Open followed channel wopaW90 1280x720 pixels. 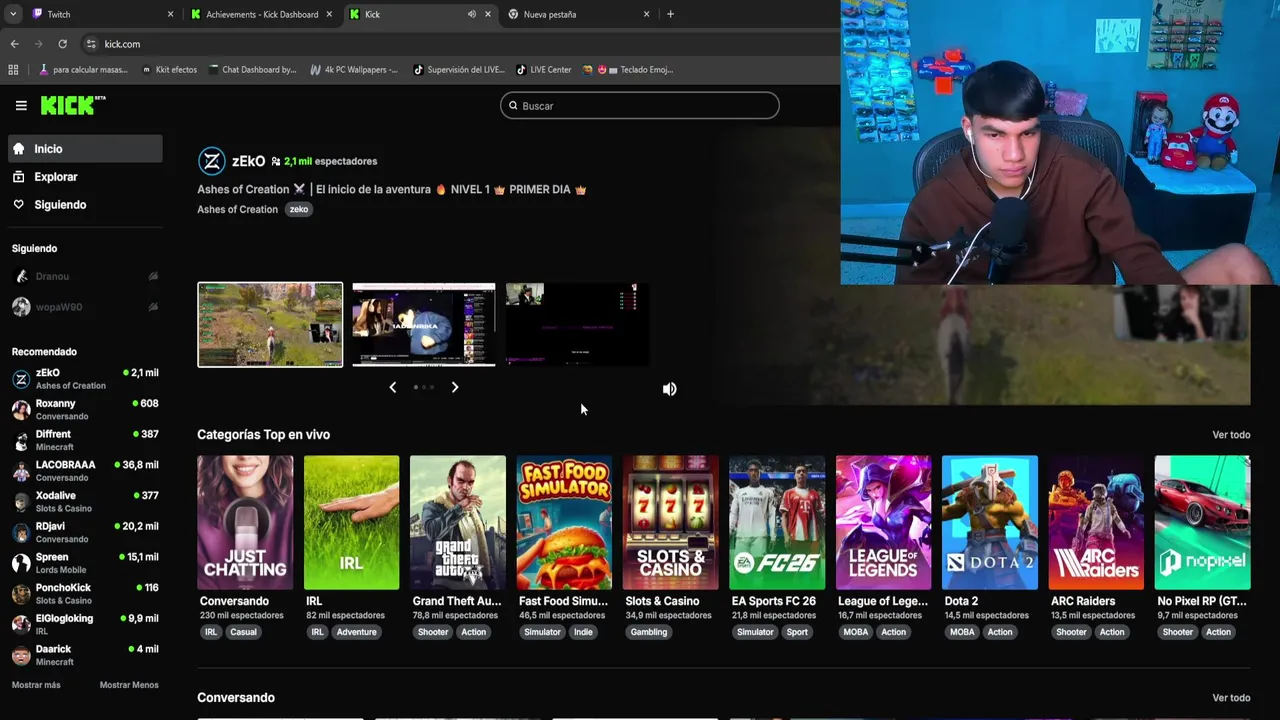click(x=86, y=307)
